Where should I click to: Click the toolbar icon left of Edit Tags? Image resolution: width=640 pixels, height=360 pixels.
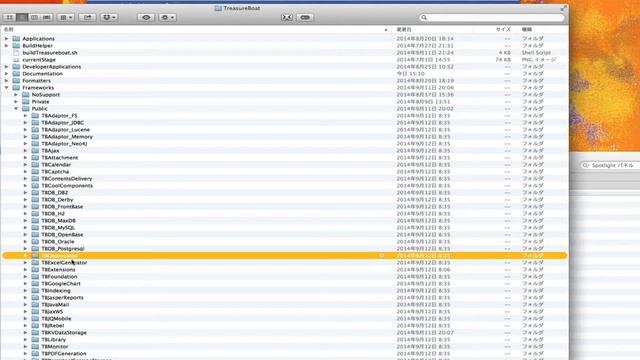(287, 18)
